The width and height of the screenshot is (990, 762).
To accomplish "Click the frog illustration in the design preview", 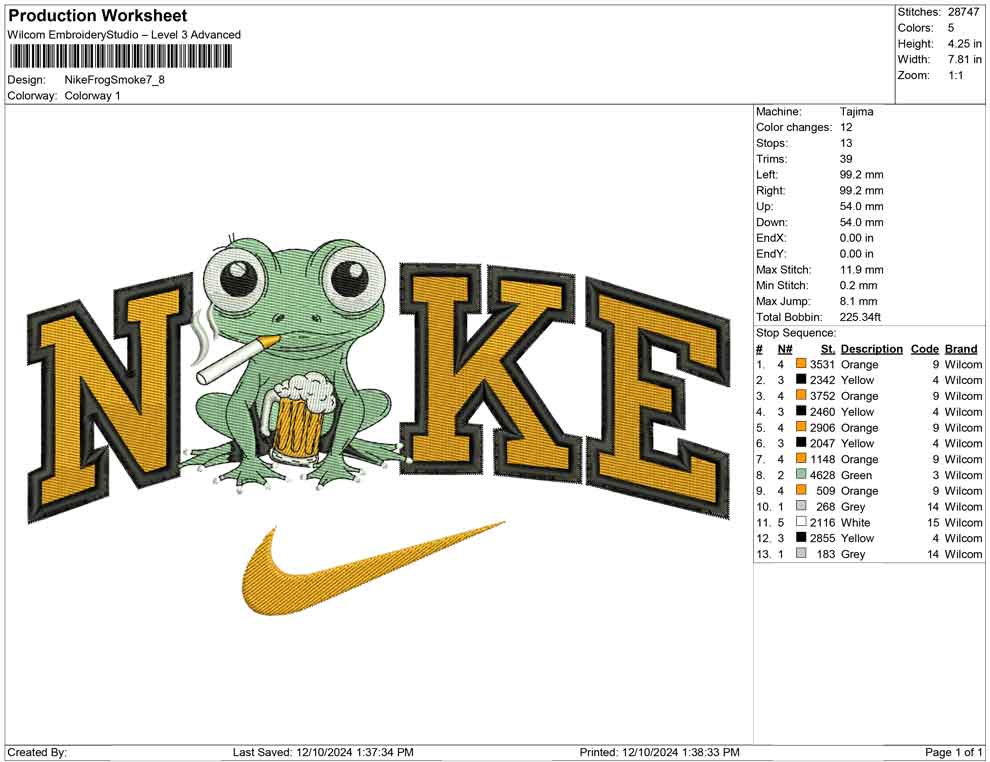I will click(294, 365).
